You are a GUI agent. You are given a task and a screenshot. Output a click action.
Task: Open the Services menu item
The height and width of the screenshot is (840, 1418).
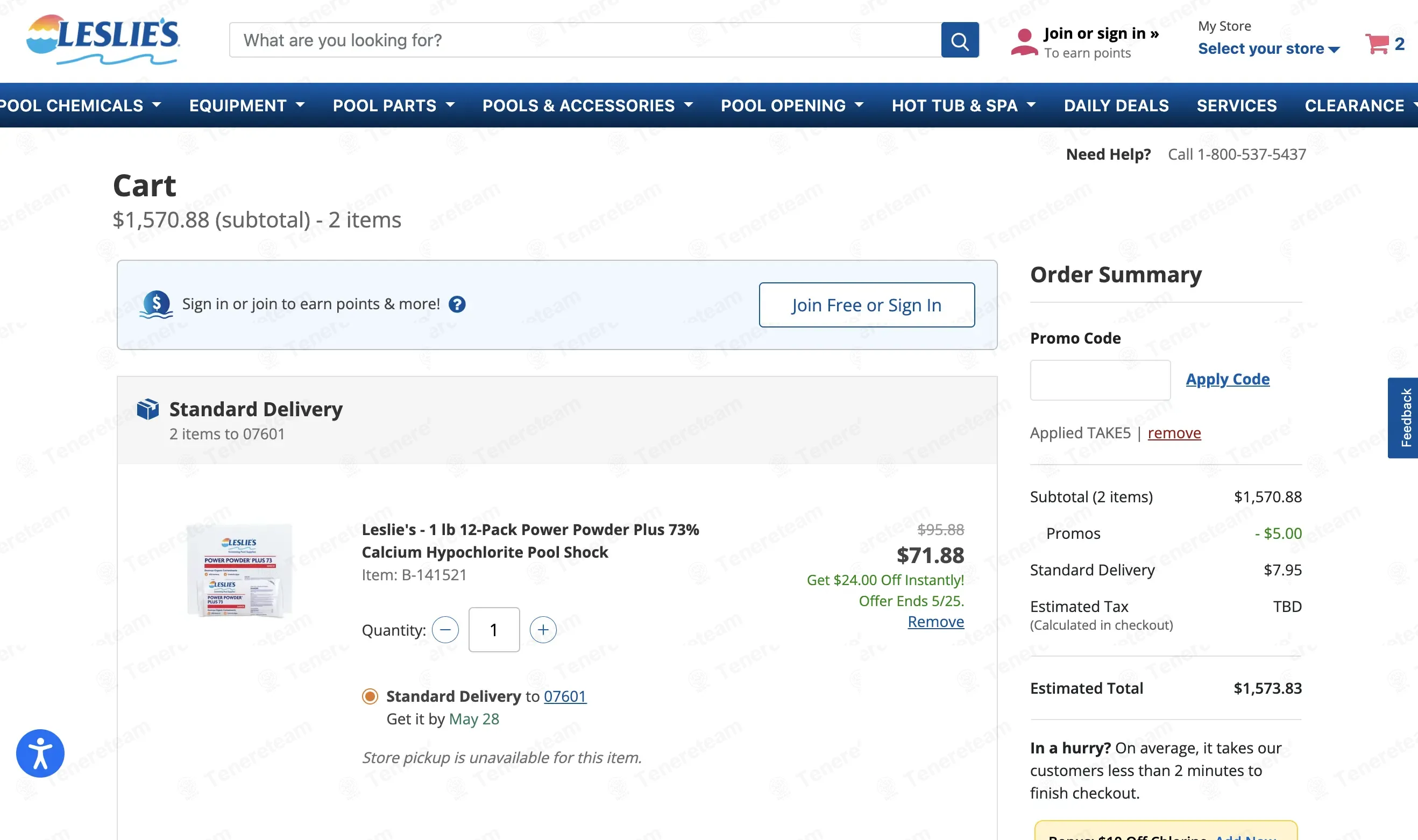pyautogui.click(x=1236, y=105)
